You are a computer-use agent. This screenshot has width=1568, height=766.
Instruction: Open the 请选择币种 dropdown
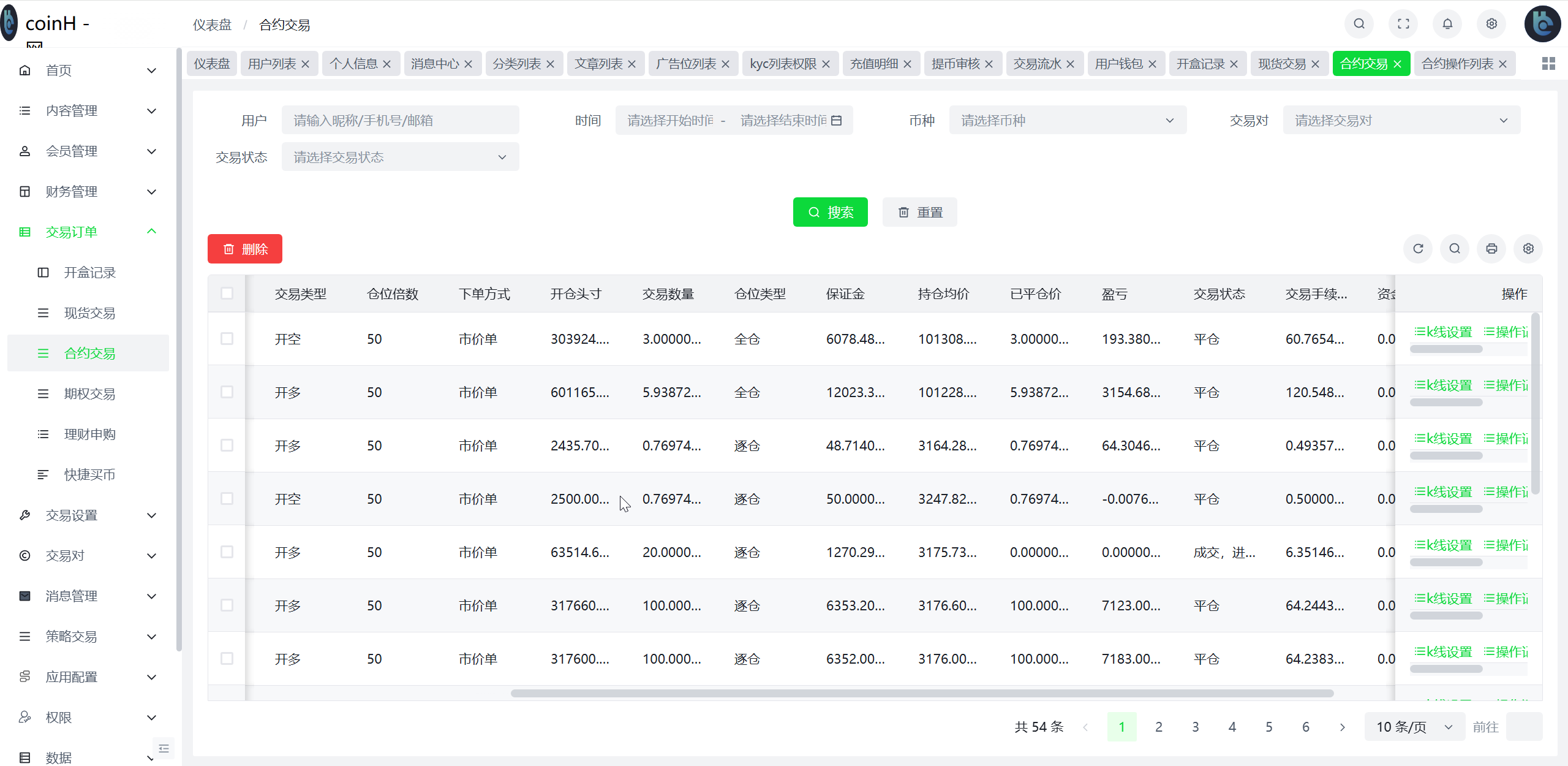pos(1068,119)
